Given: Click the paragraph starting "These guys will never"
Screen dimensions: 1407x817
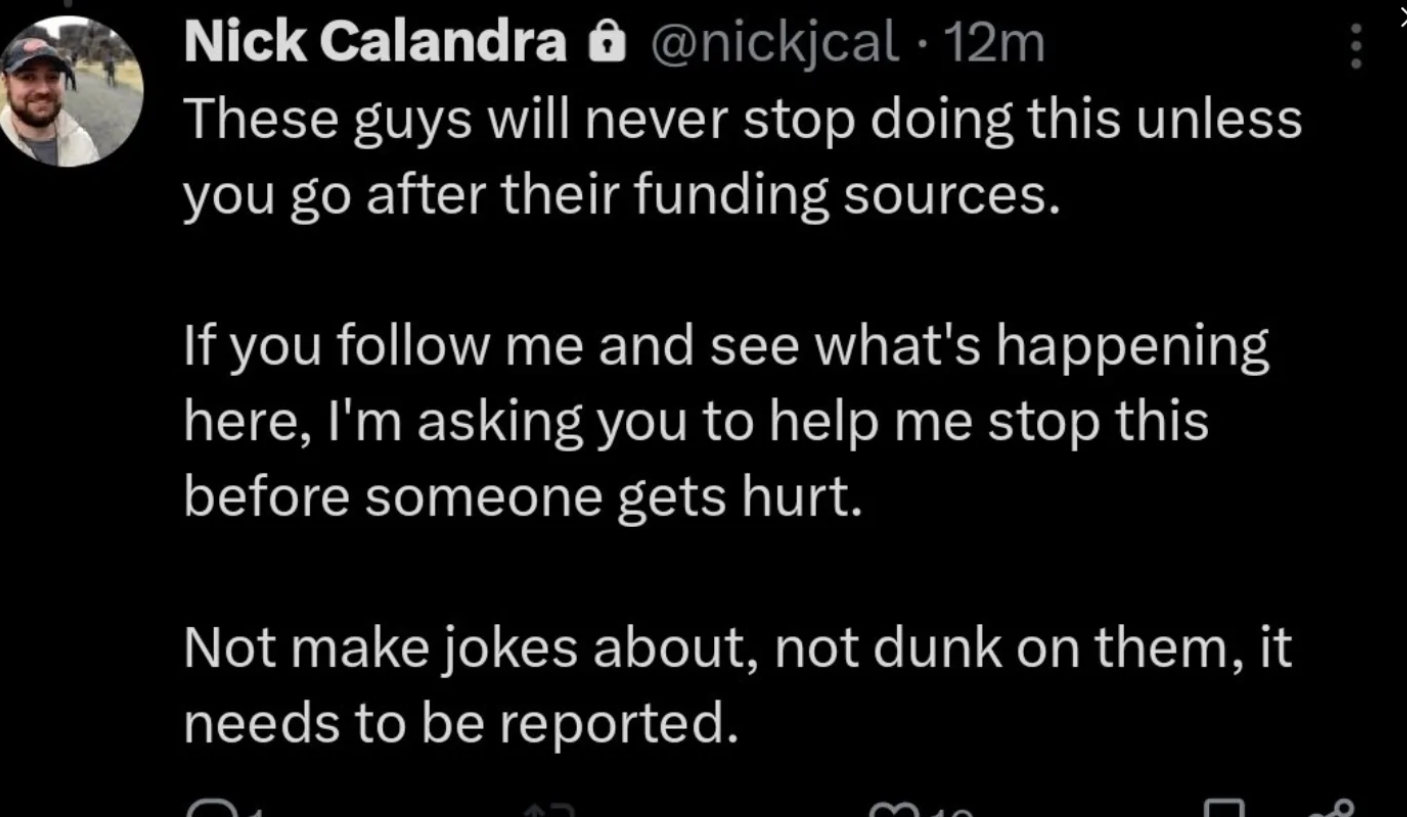Looking at the screenshot, I should (x=742, y=157).
